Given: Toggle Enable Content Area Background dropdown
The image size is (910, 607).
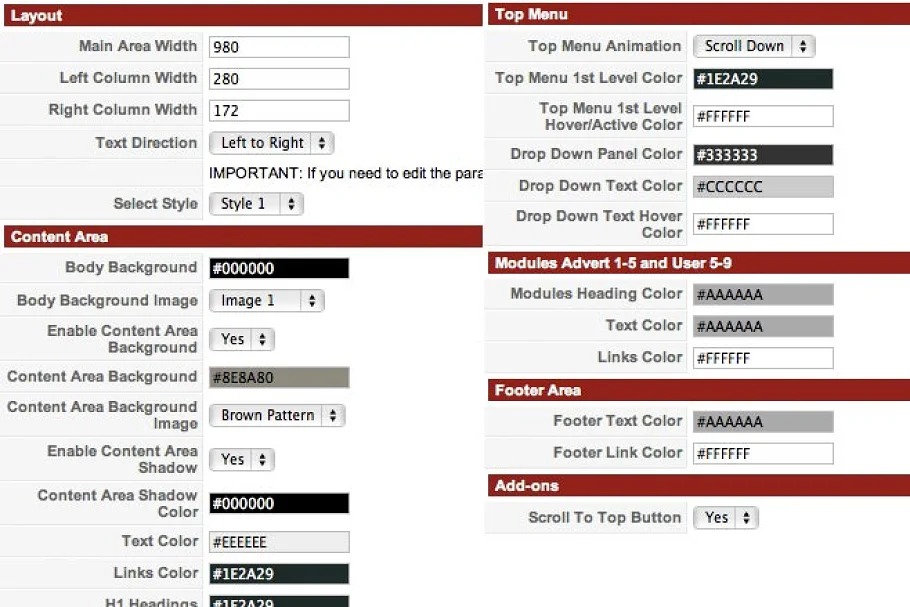Looking at the screenshot, I should tap(241, 340).
